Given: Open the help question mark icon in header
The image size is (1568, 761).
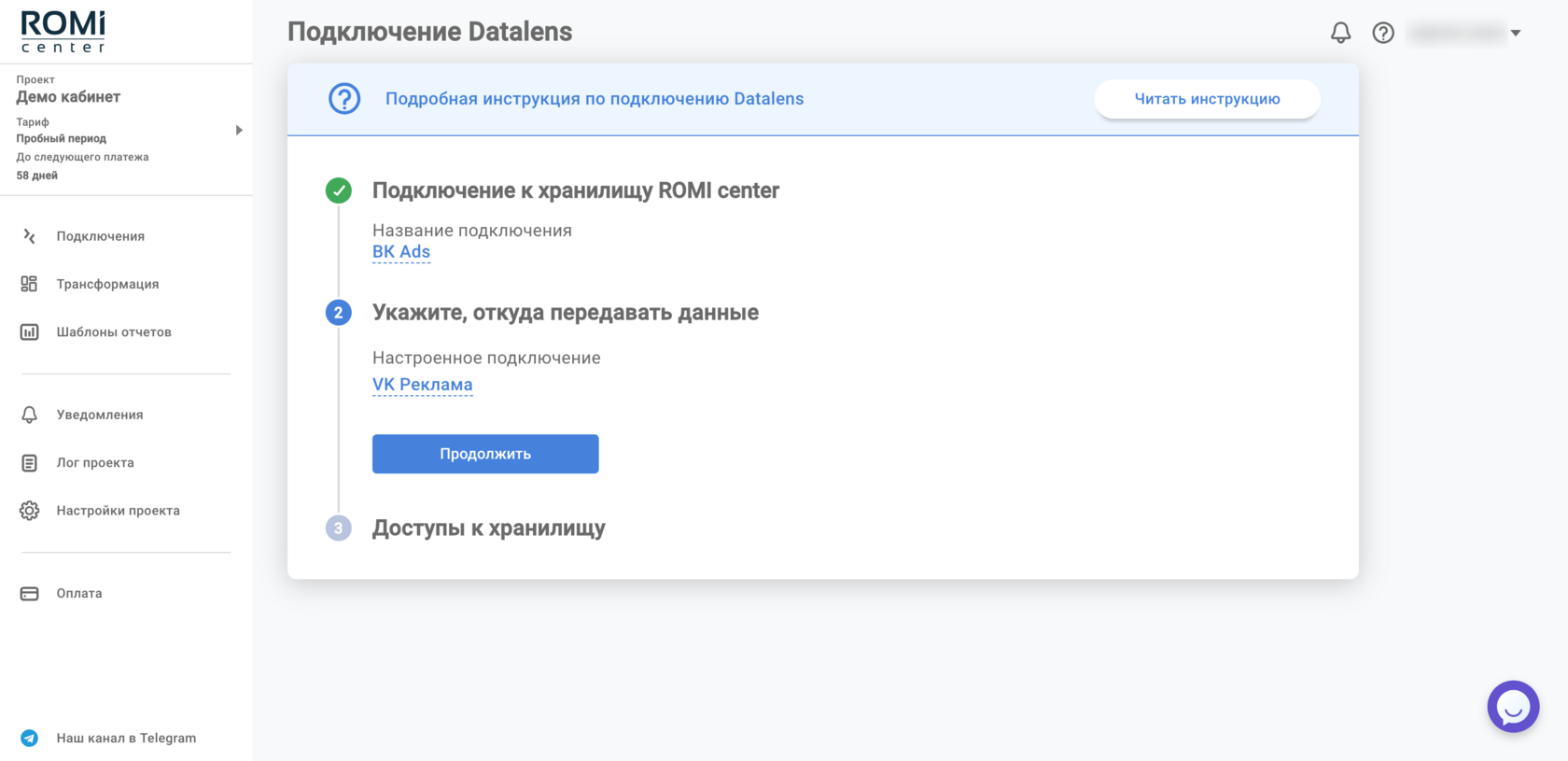Looking at the screenshot, I should coord(1383,33).
